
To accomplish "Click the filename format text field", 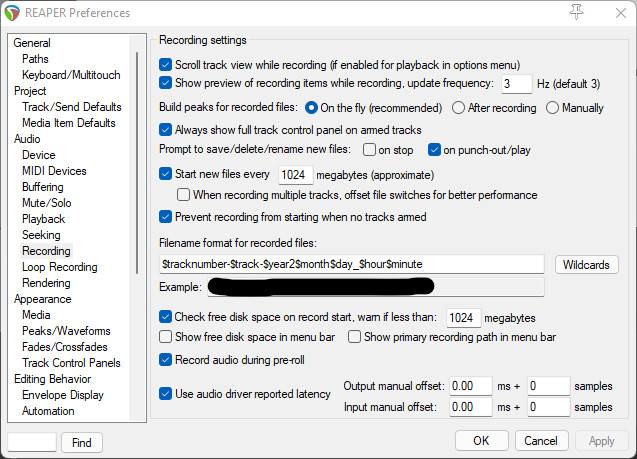I will click(352, 264).
